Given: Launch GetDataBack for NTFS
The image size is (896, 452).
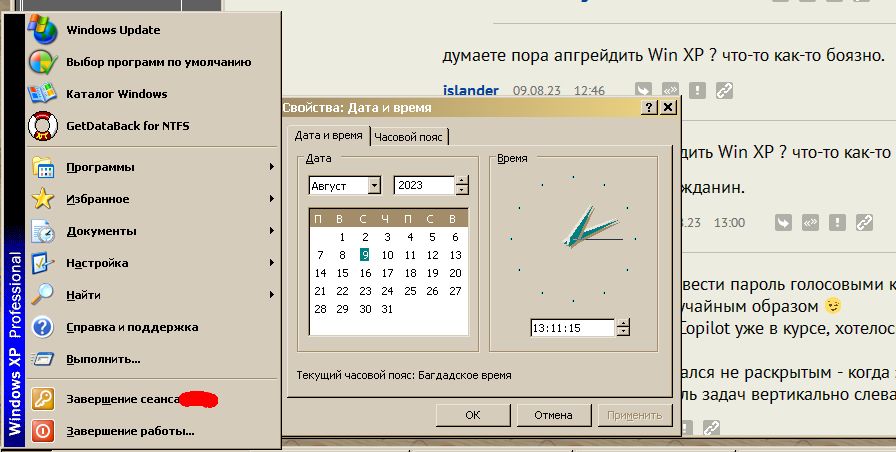Looking at the screenshot, I should 127,126.
